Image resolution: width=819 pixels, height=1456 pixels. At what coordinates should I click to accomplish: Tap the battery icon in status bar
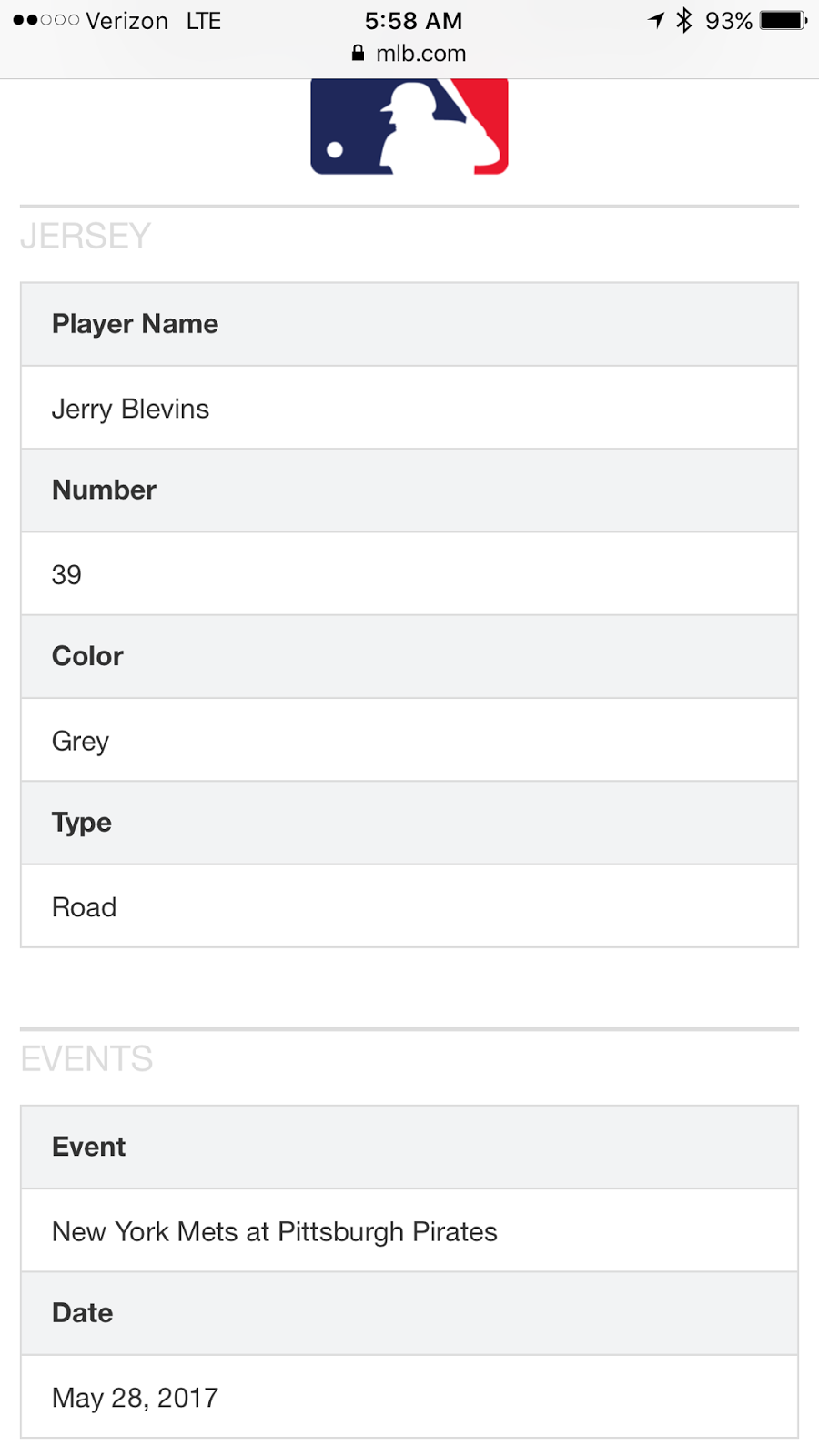784,20
